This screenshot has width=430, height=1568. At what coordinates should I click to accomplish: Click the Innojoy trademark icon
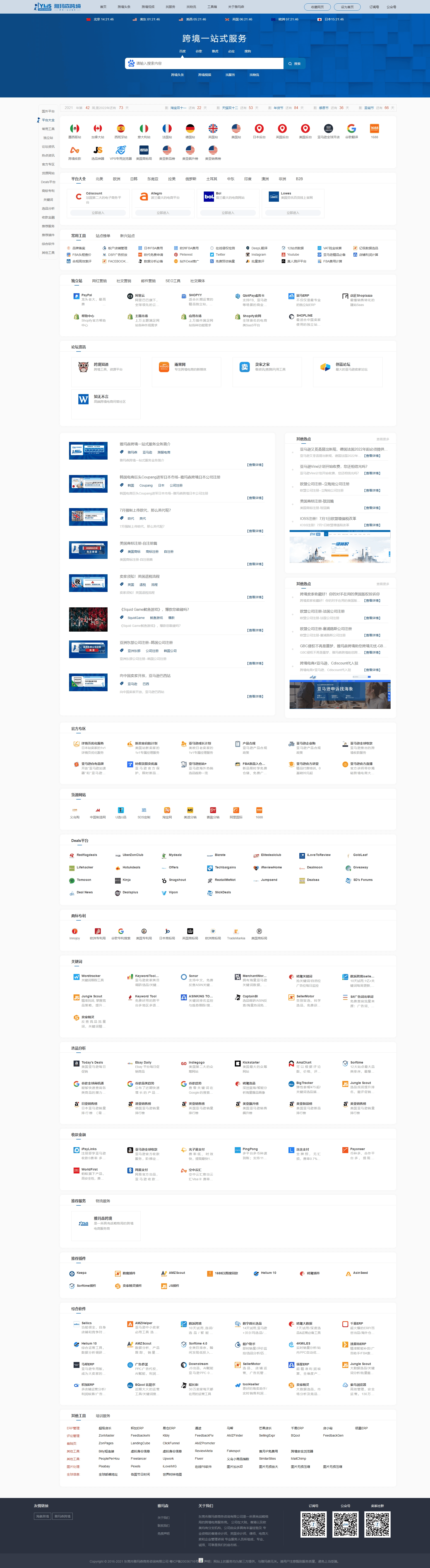click(x=75, y=931)
